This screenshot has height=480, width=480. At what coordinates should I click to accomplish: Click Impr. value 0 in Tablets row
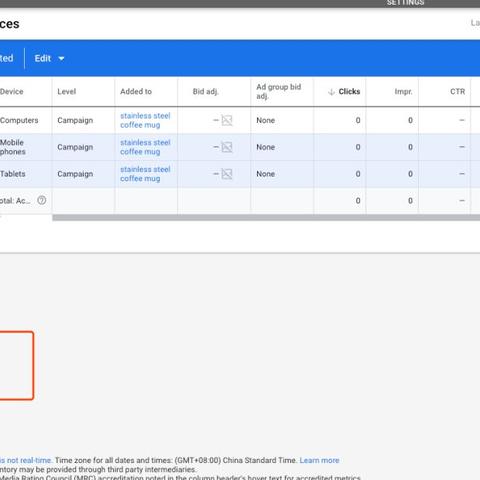(410, 174)
